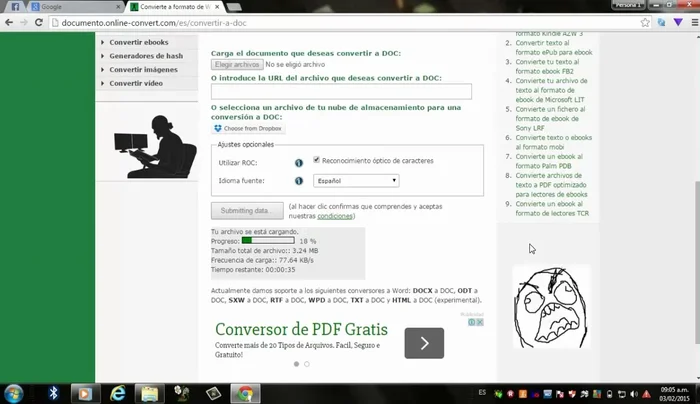Launch the media player taskbar icon
700x404 pixels.
tap(85, 394)
